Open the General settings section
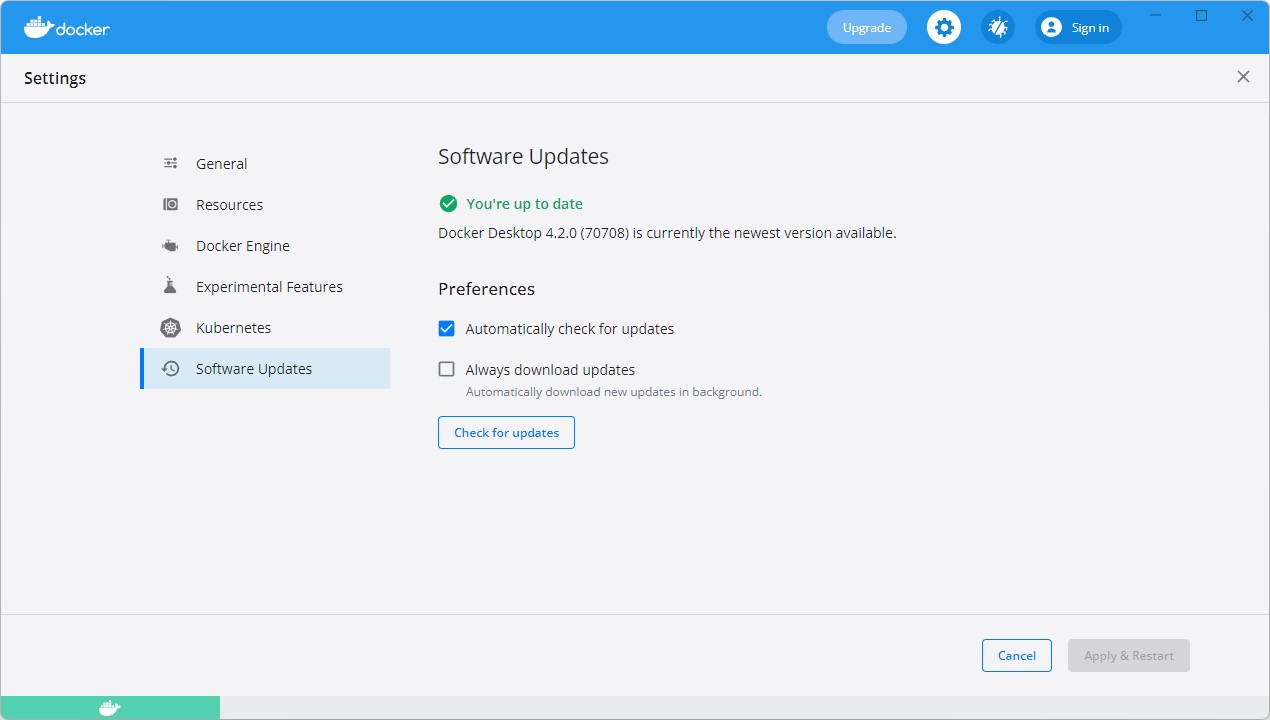Screen dimensions: 1270x720 coord(221,163)
